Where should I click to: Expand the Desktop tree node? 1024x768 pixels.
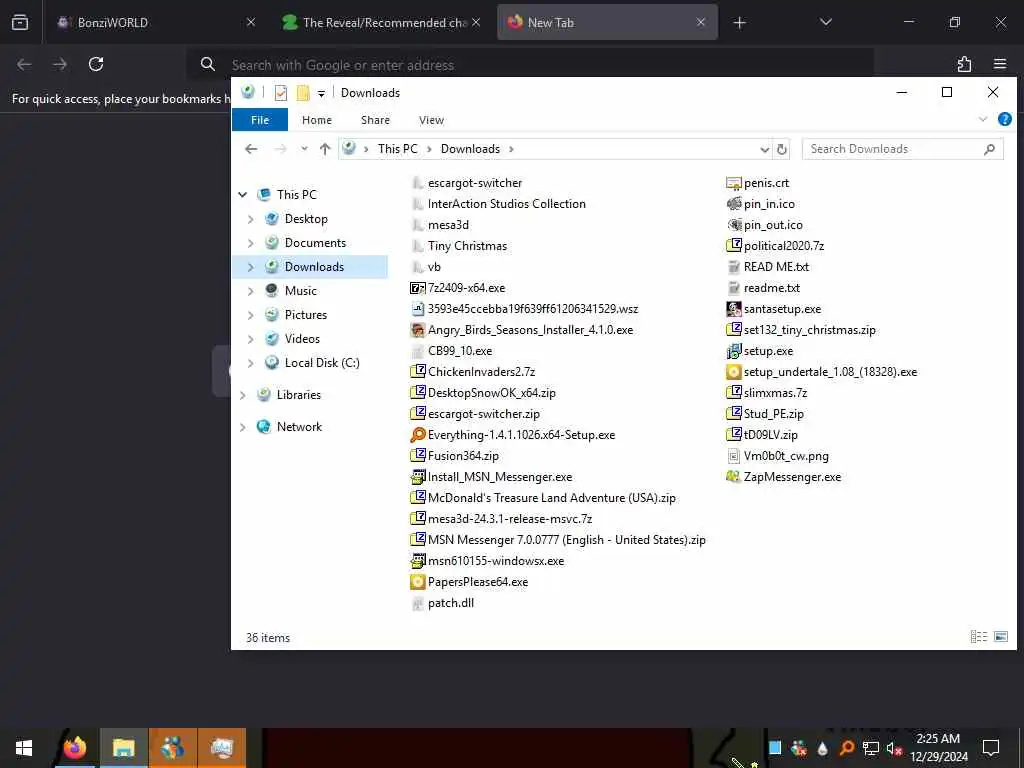click(x=251, y=219)
